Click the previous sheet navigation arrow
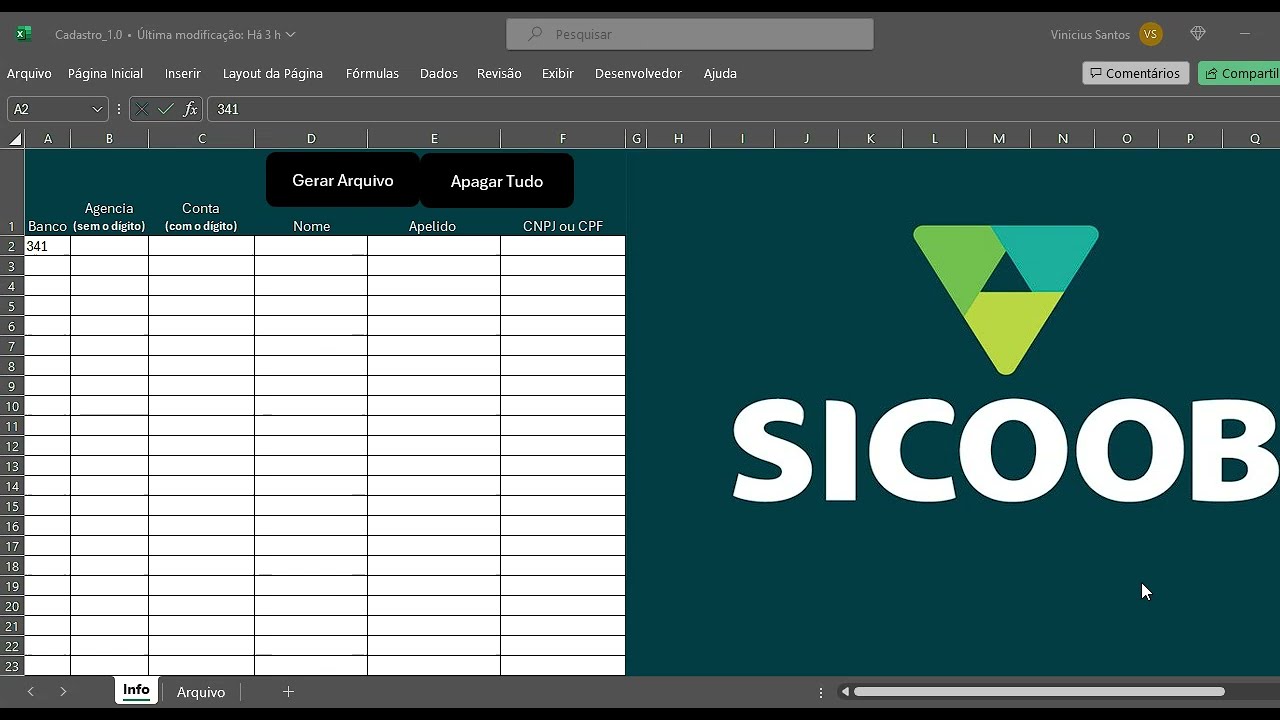Viewport: 1280px width, 720px height. tap(30, 691)
